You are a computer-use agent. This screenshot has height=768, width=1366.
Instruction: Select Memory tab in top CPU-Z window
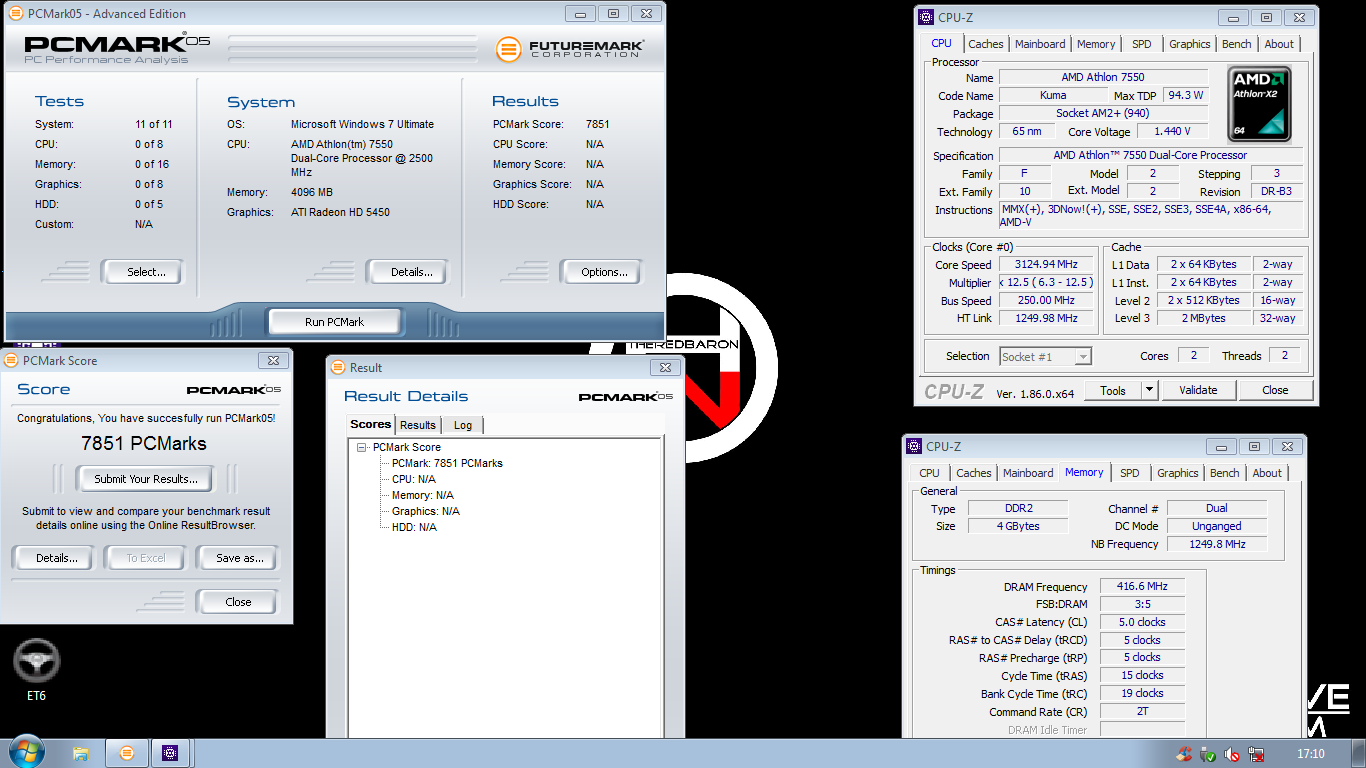pyautogui.click(x=1096, y=44)
